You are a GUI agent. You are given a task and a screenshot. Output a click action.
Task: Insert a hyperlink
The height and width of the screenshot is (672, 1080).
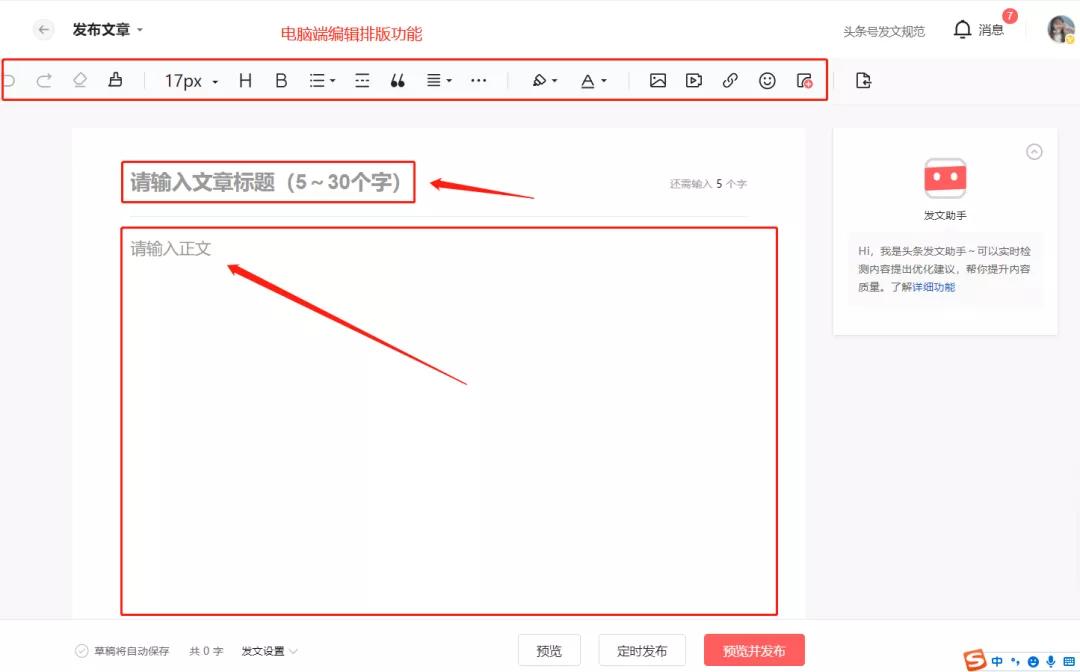[729, 80]
